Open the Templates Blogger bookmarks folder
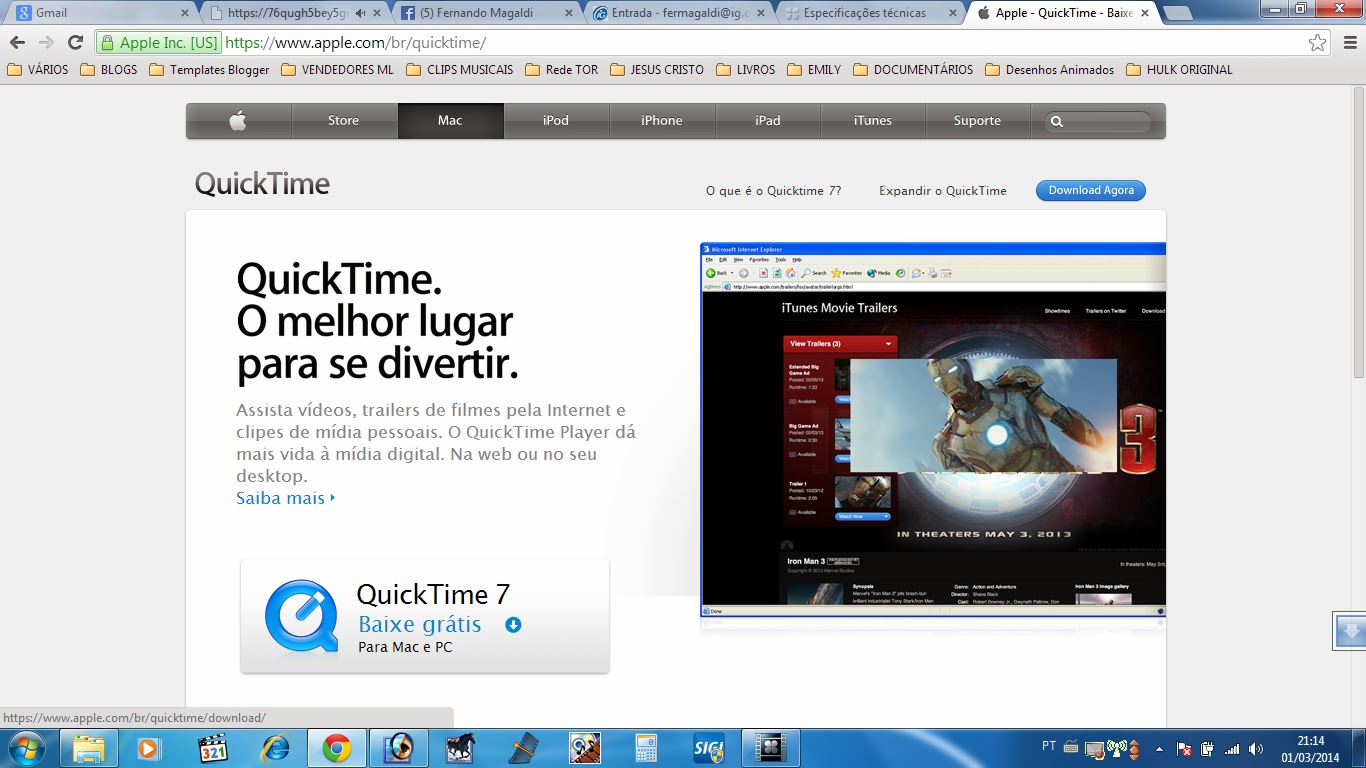The image size is (1366, 768). click(209, 70)
